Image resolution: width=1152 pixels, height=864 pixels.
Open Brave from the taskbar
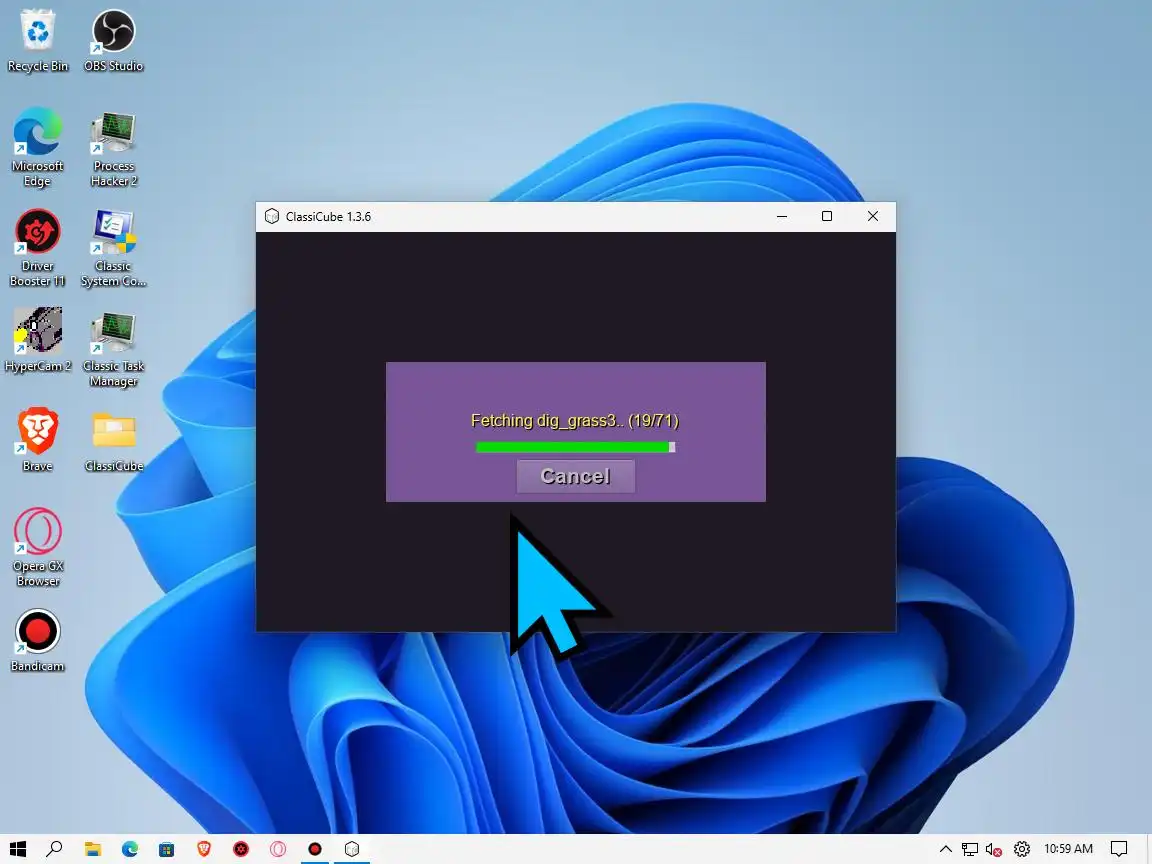pos(204,849)
